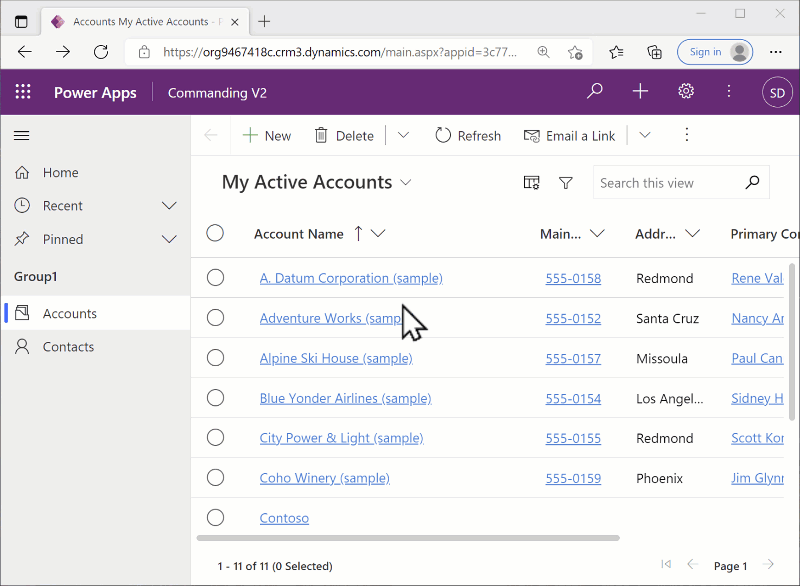The height and width of the screenshot is (586, 800).
Task: Open browser favorites list icon
Action: [x=616, y=52]
